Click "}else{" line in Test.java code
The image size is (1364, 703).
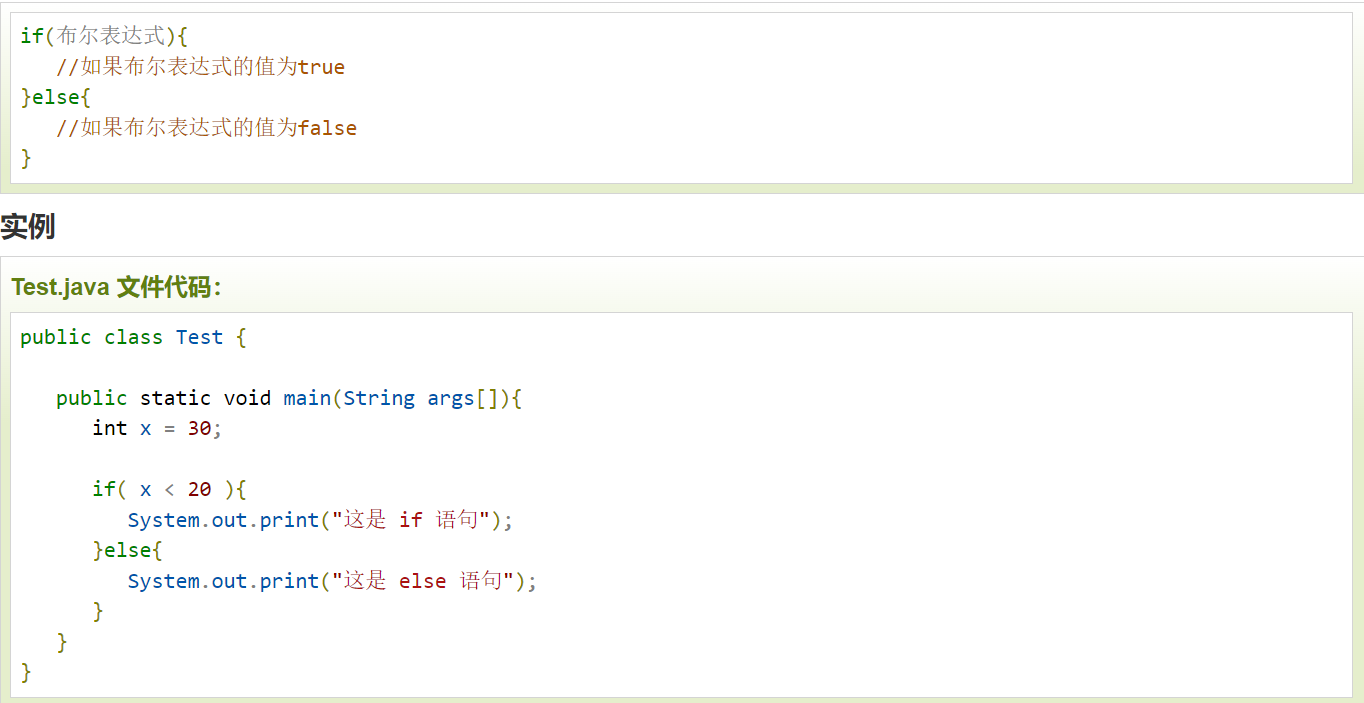(128, 550)
